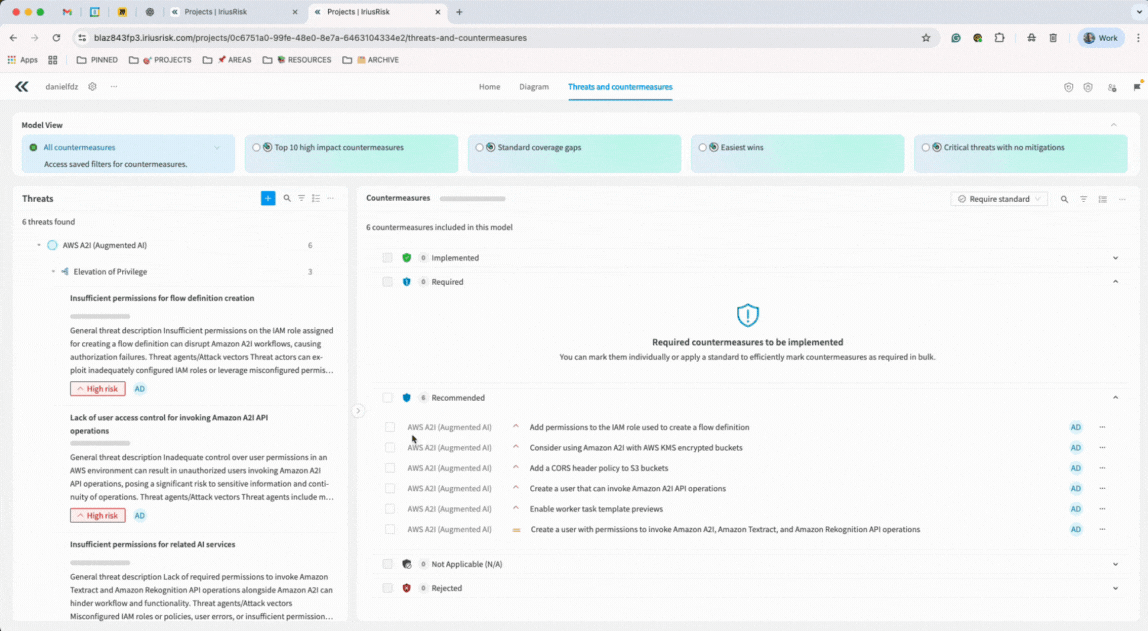Screen dimensions: 1148x631
Task: Open Threats panel more options ellipsis
Action: point(331,198)
